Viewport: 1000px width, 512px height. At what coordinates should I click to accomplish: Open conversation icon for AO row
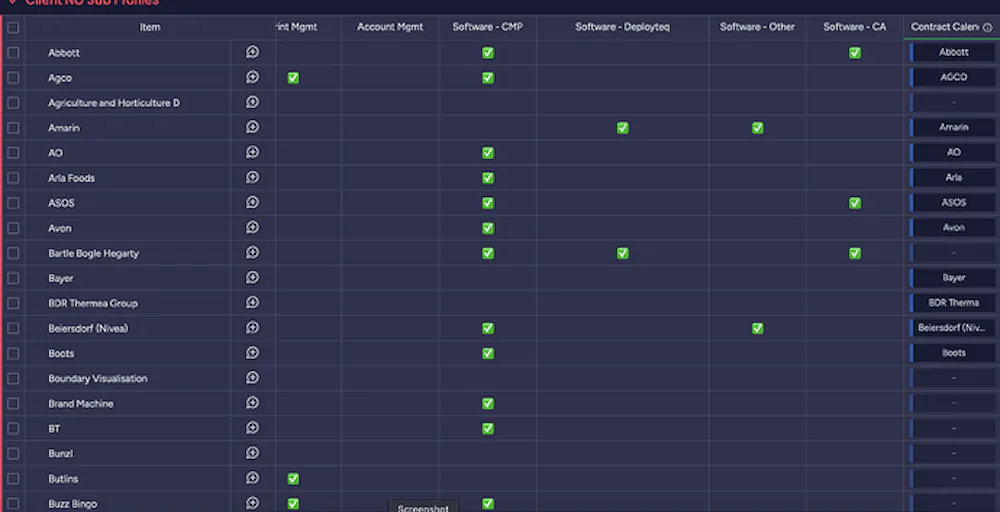pos(253,152)
